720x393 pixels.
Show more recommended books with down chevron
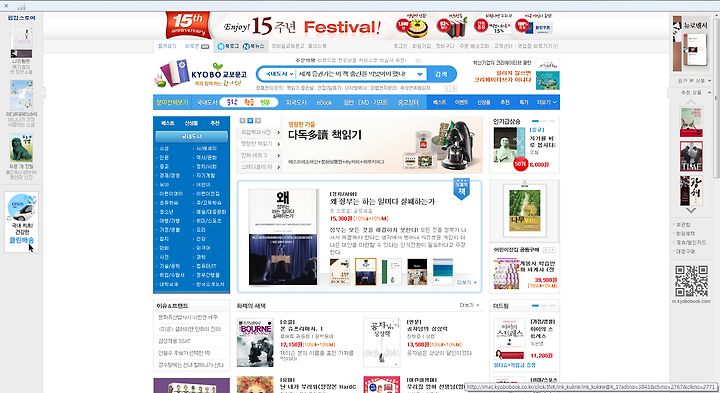(x=691, y=210)
